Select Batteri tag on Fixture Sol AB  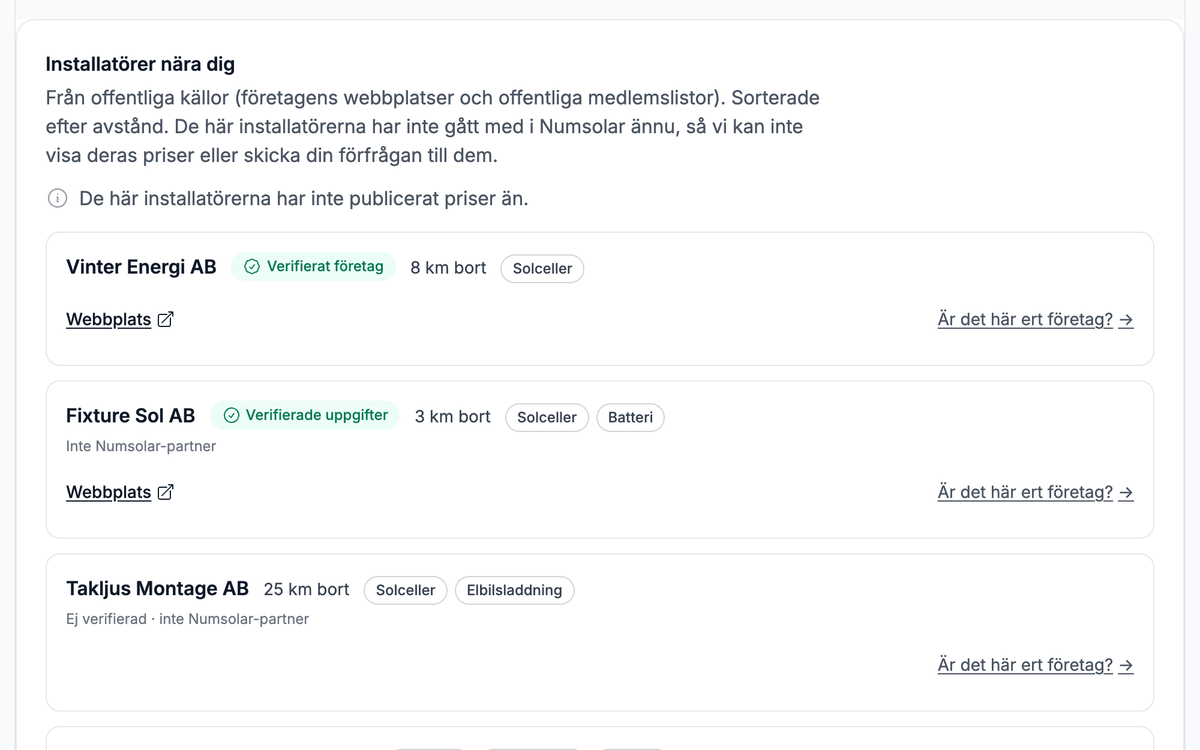630,417
